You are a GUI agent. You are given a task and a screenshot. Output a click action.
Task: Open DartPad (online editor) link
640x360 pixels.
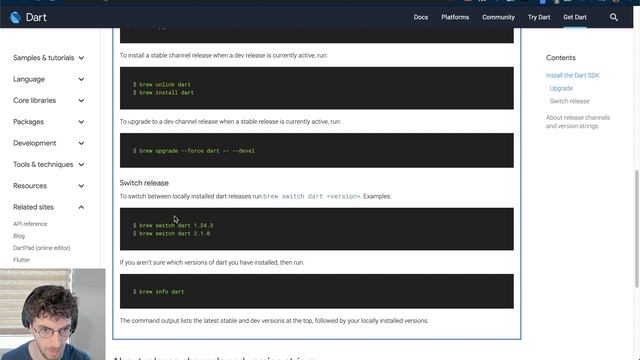[x=42, y=248]
